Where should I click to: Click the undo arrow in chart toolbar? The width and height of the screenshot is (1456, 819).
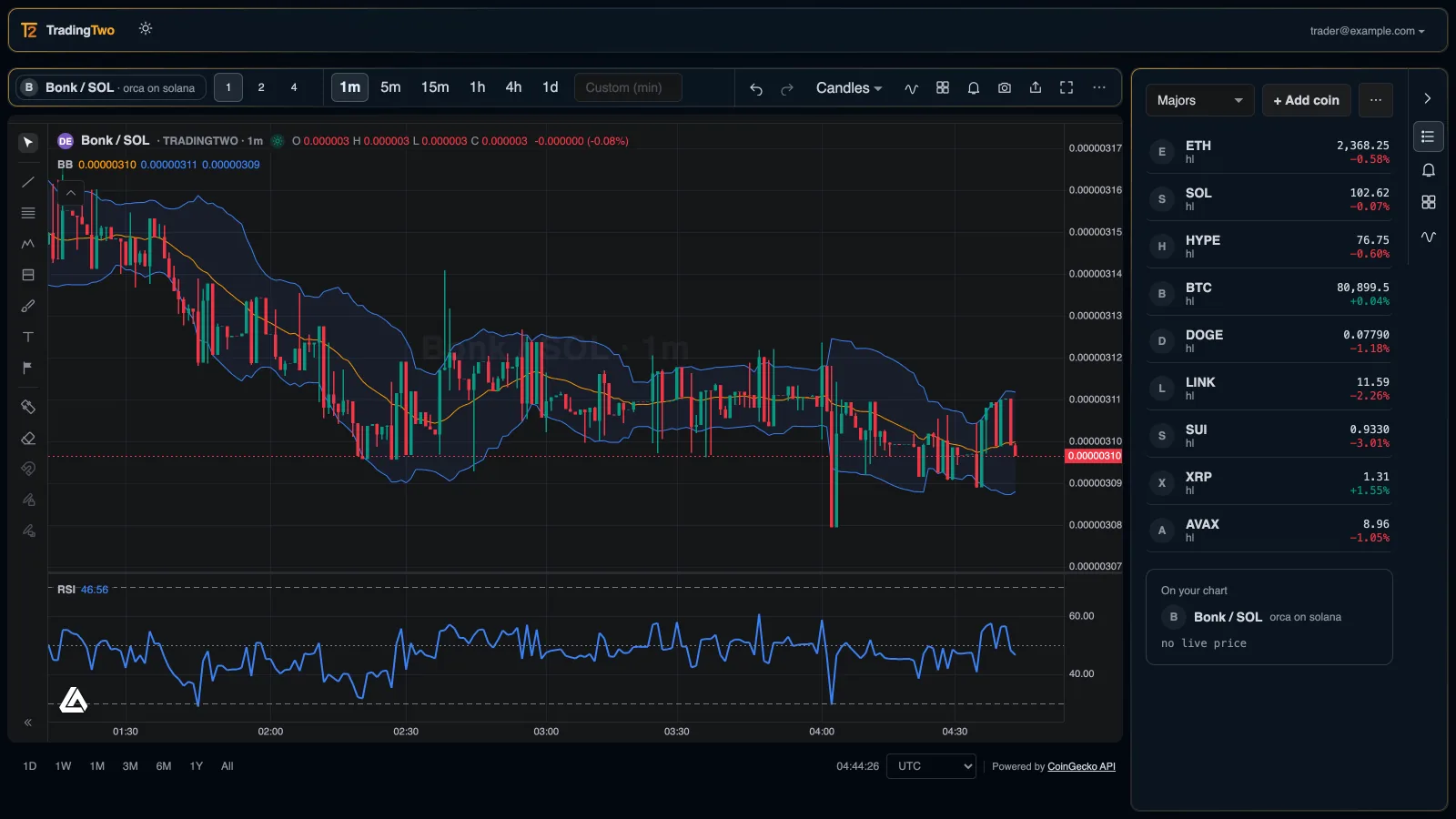(x=756, y=88)
